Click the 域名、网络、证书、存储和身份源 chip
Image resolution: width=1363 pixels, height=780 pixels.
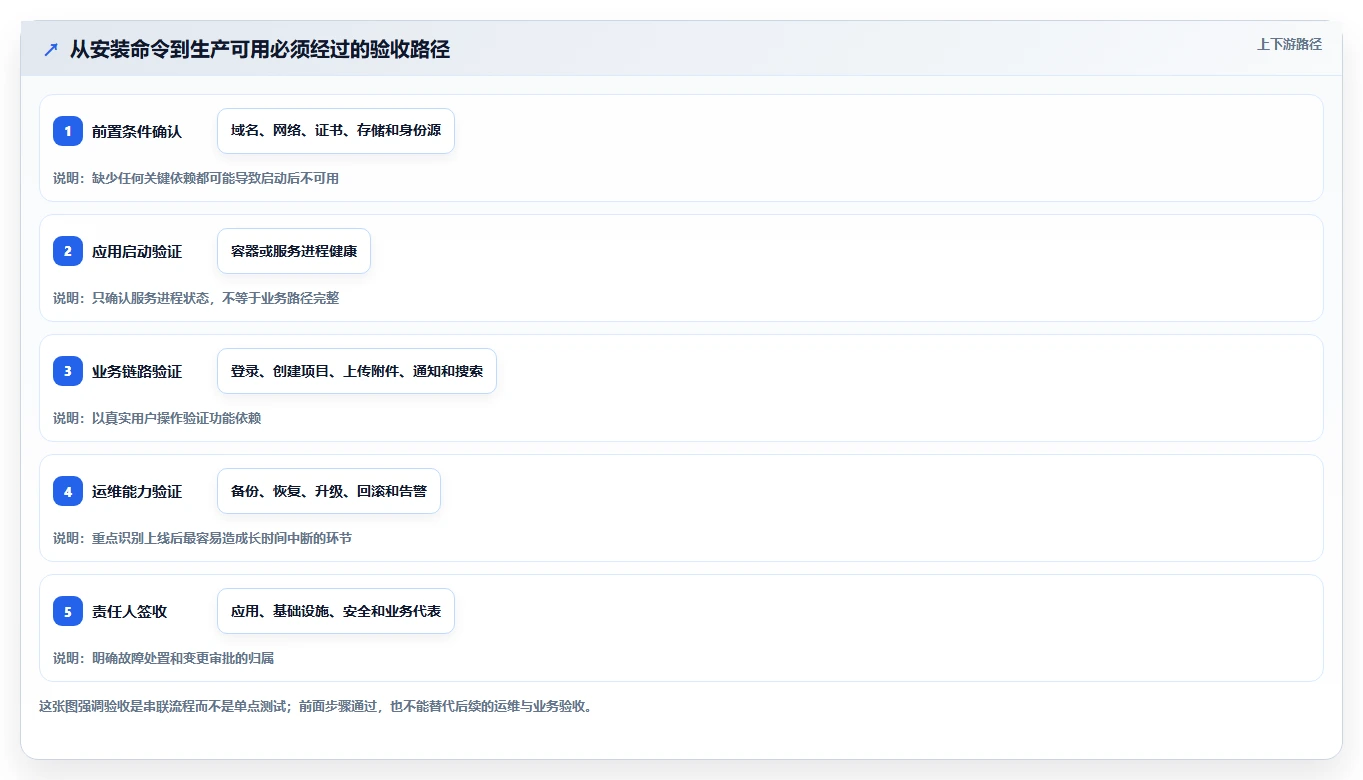click(x=336, y=131)
